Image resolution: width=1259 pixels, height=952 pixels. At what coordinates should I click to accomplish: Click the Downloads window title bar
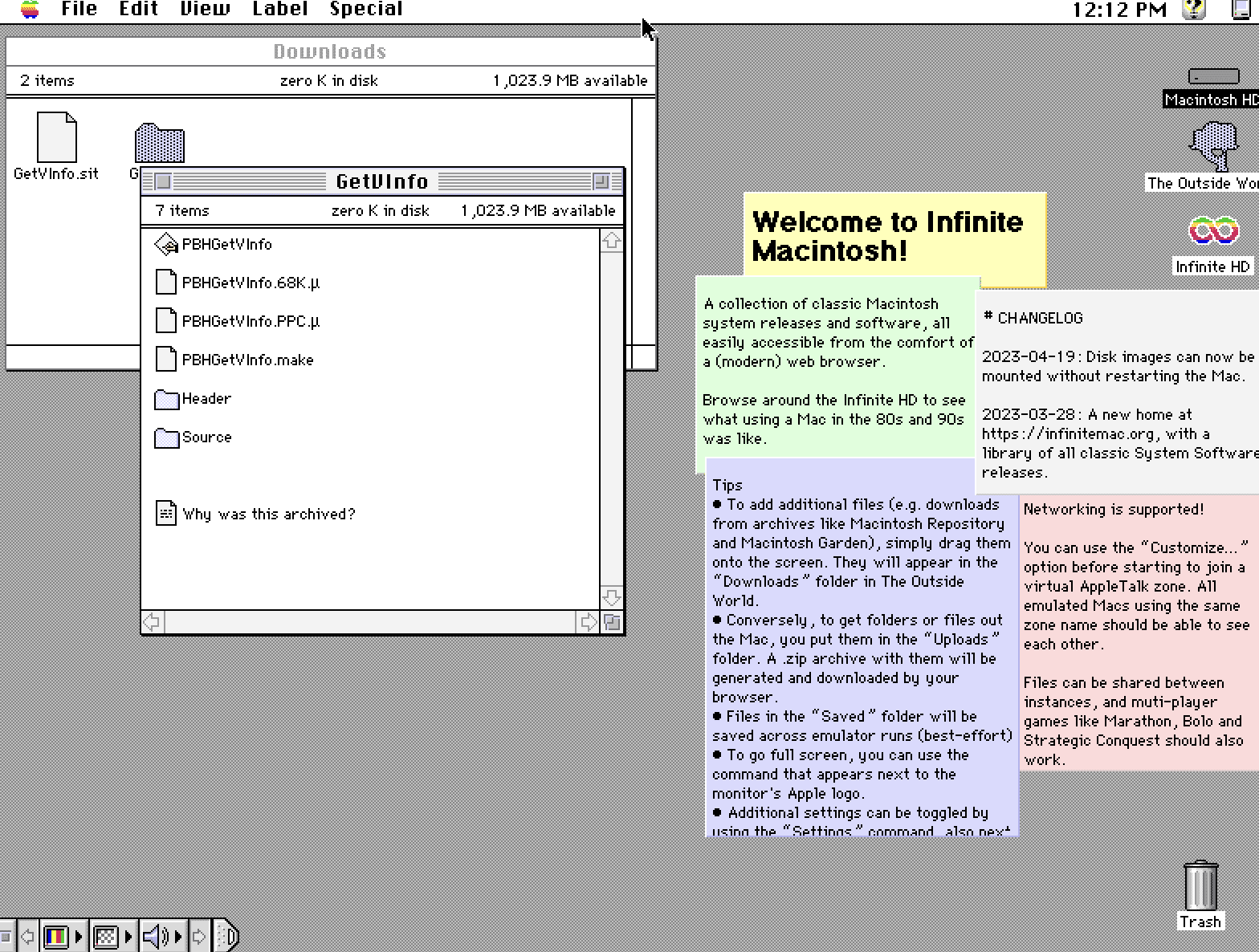[x=331, y=52]
